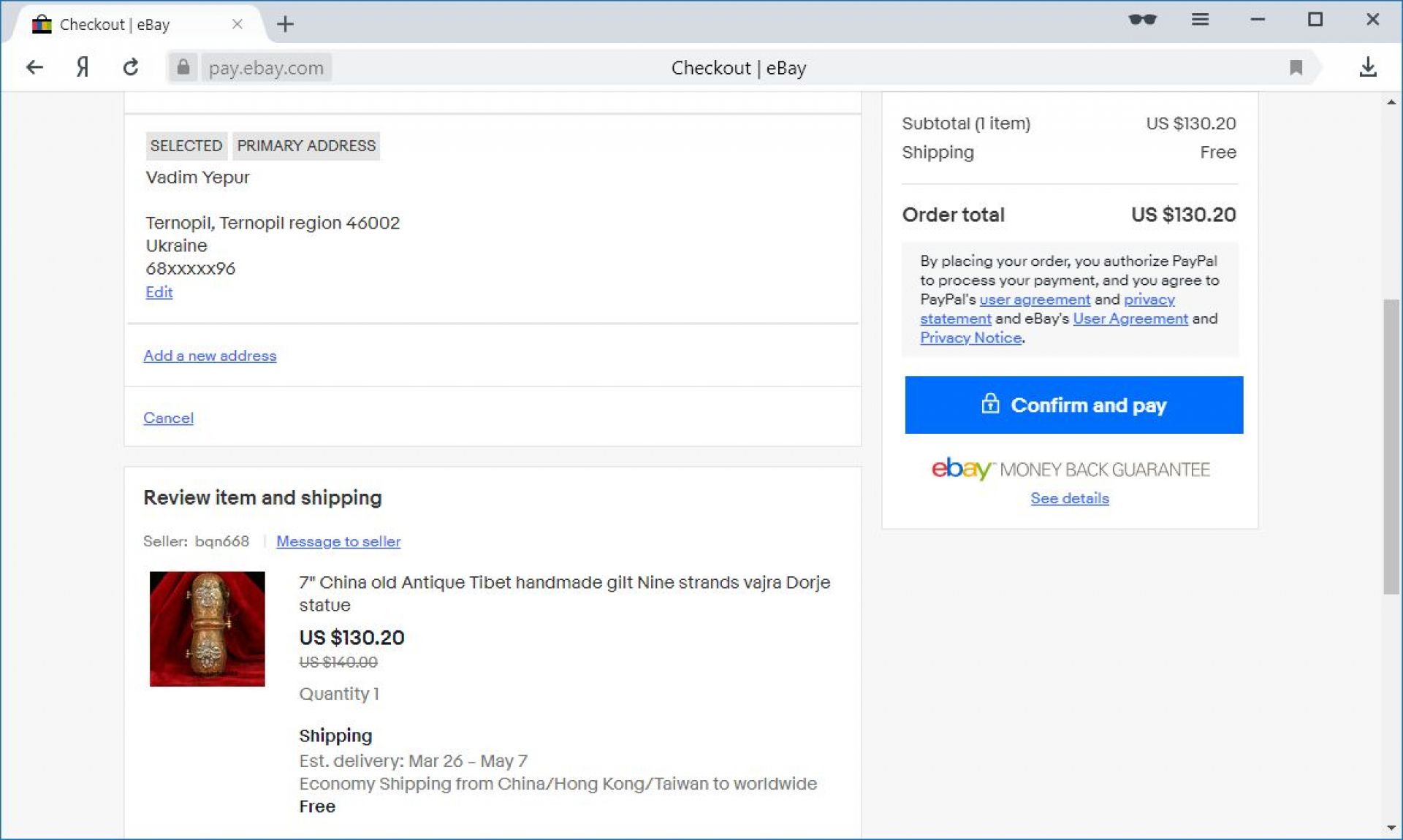Screen dimensions: 1403x840
Task: Reload the checkout page
Action: pyautogui.click(x=131, y=68)
